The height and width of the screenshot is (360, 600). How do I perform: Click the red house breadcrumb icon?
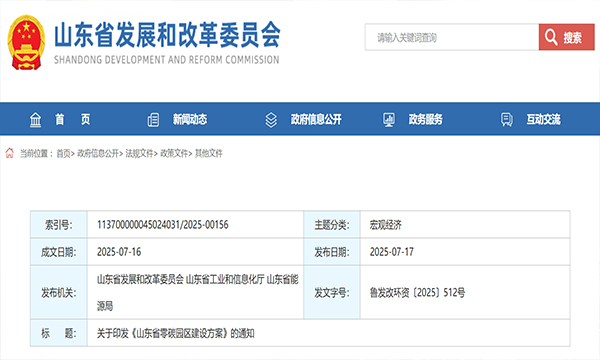coord(10,153)
